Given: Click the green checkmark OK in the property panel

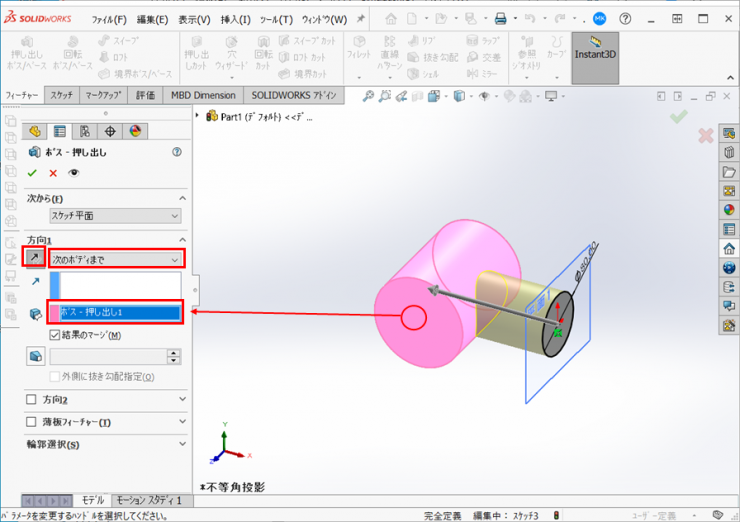Looking at the screenshot, I should click(x=33, y=173).
